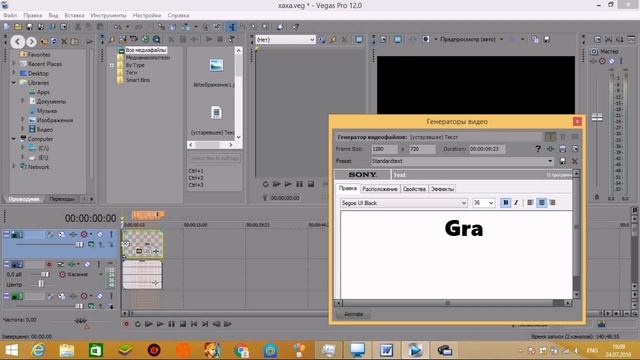
Task: Open the font size dropdown showing 36
Action: point(491,203)
